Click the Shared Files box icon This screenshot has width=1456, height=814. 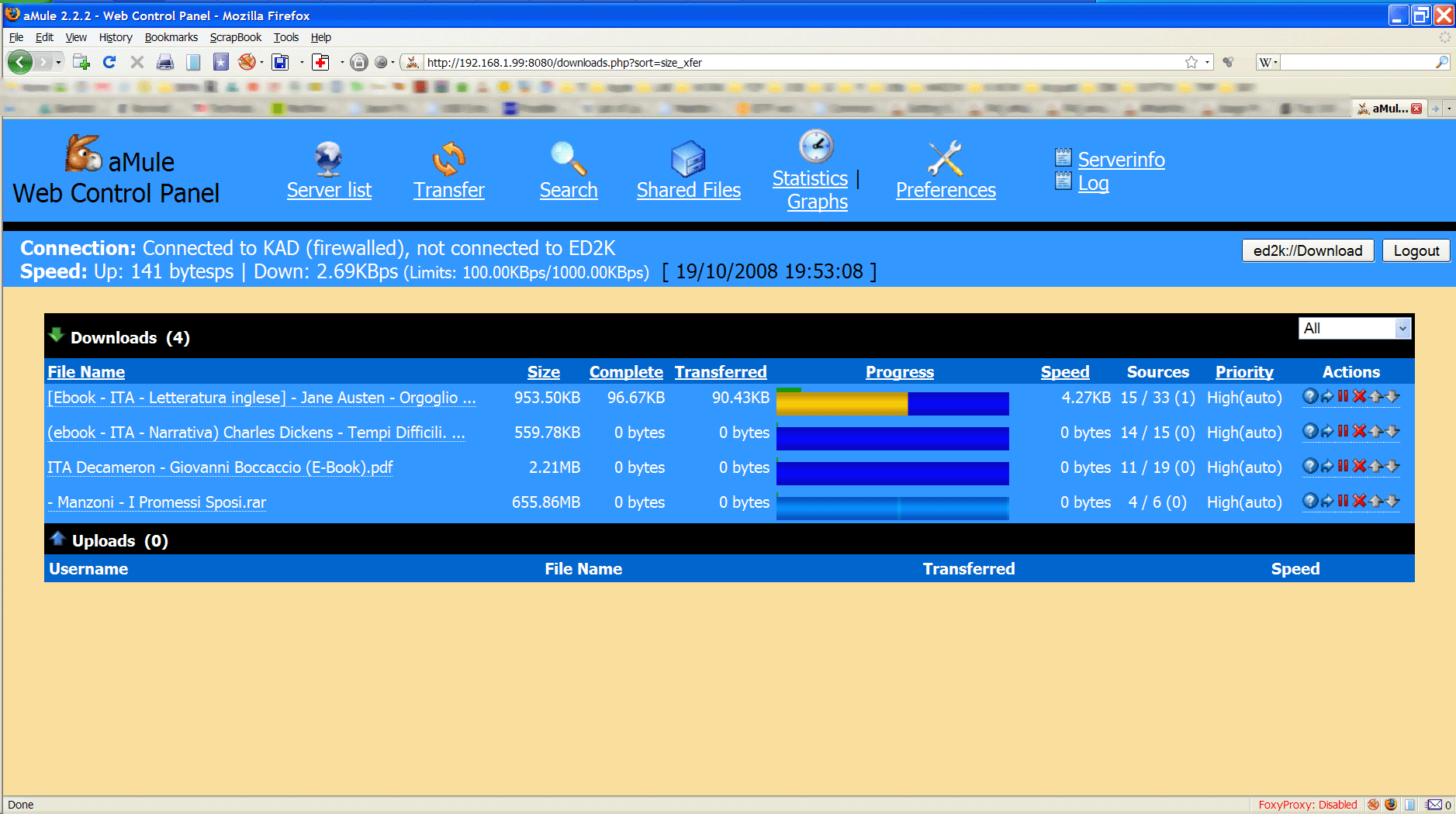pos(688,159)
